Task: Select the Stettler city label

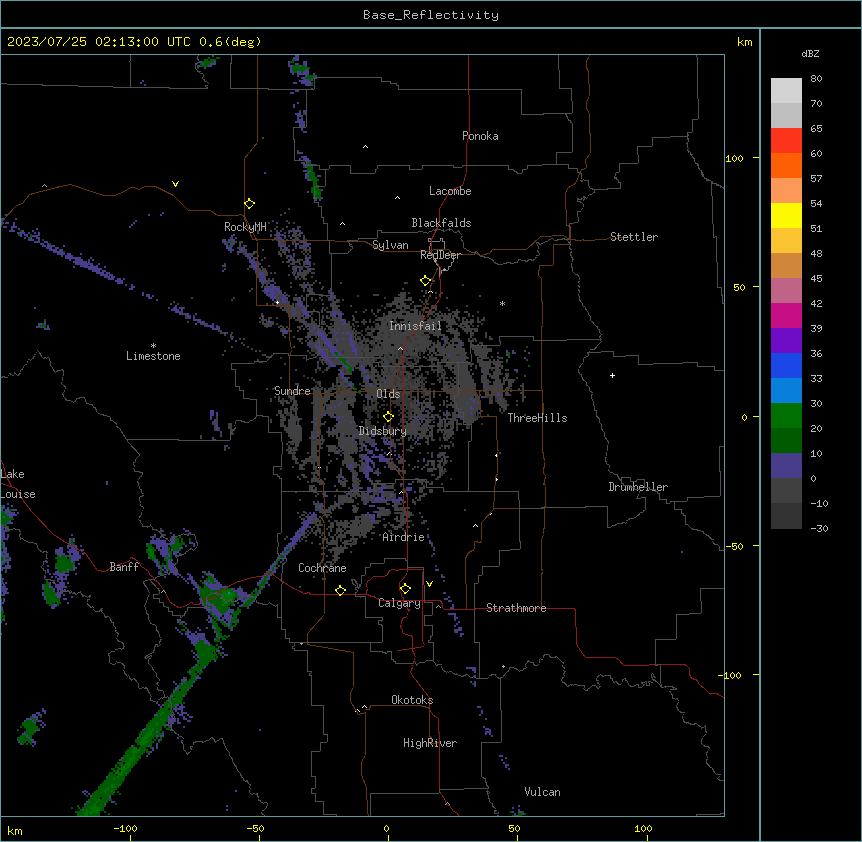Action: point(634,237)
